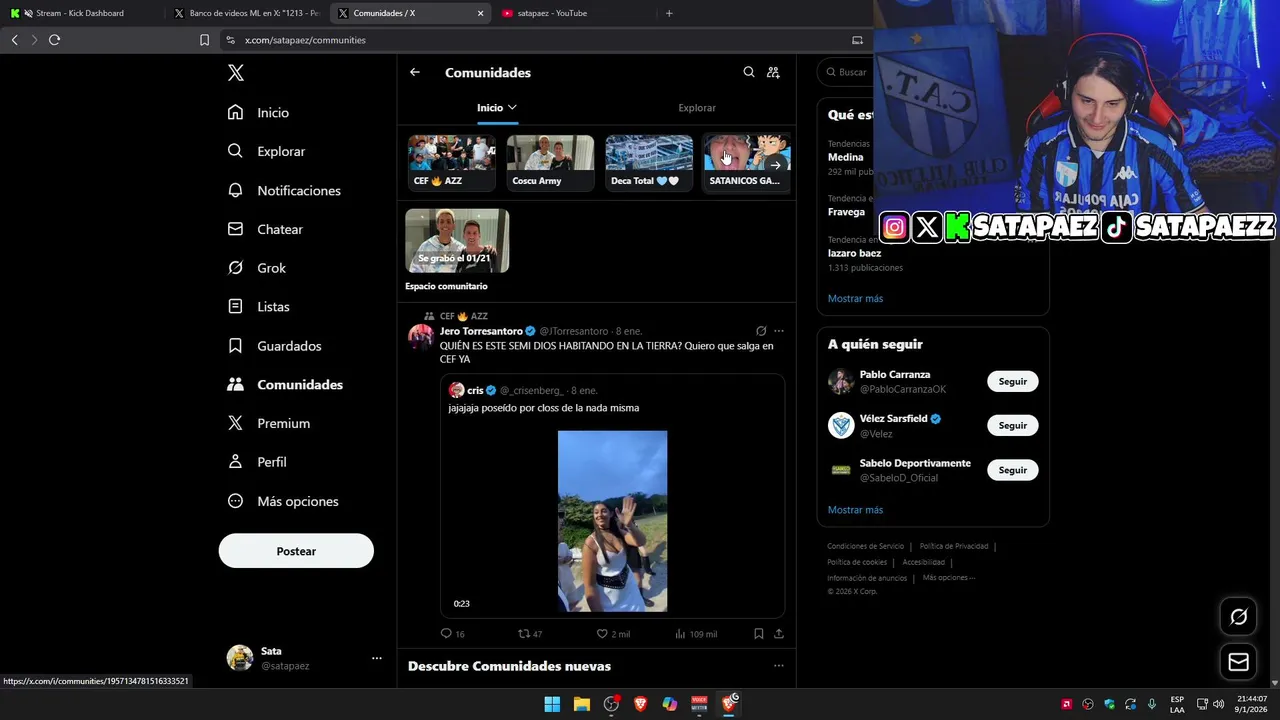
Task: Open the CEF AZZ community card
Action: [x=451, y=163]
